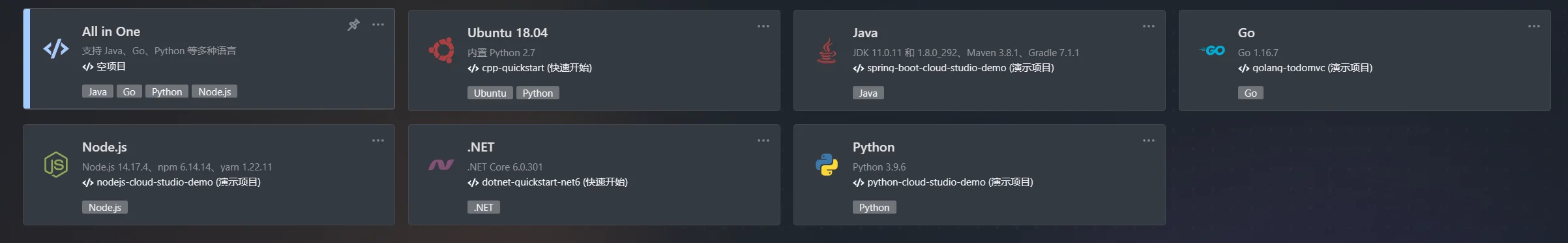Open the three-dot menu on Ubuntu 18.04 card

coord(763,26)
